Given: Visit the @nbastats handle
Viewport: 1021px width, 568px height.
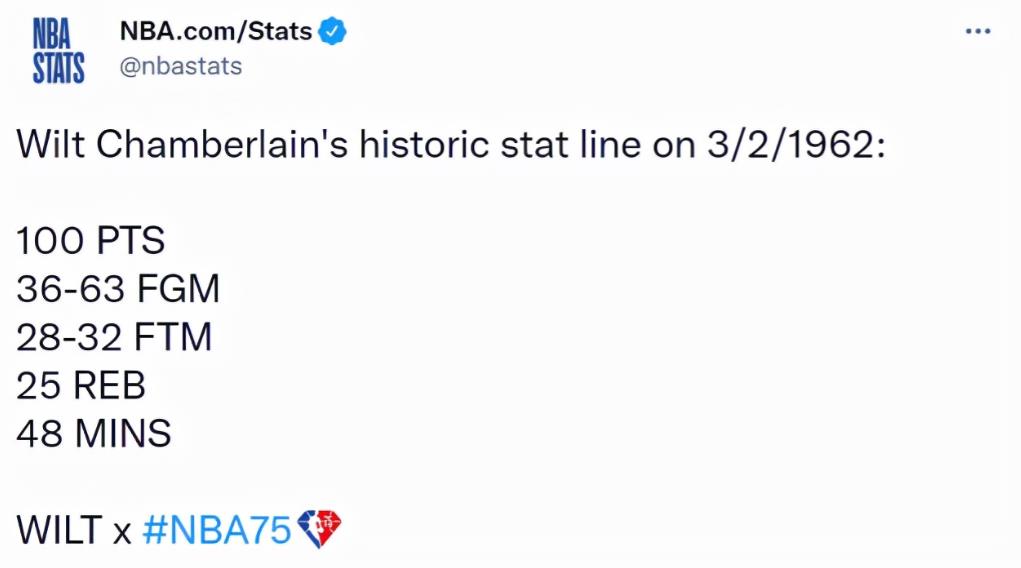Looking at the screenshot, I should pyautogui.click(x=181, y=67).
